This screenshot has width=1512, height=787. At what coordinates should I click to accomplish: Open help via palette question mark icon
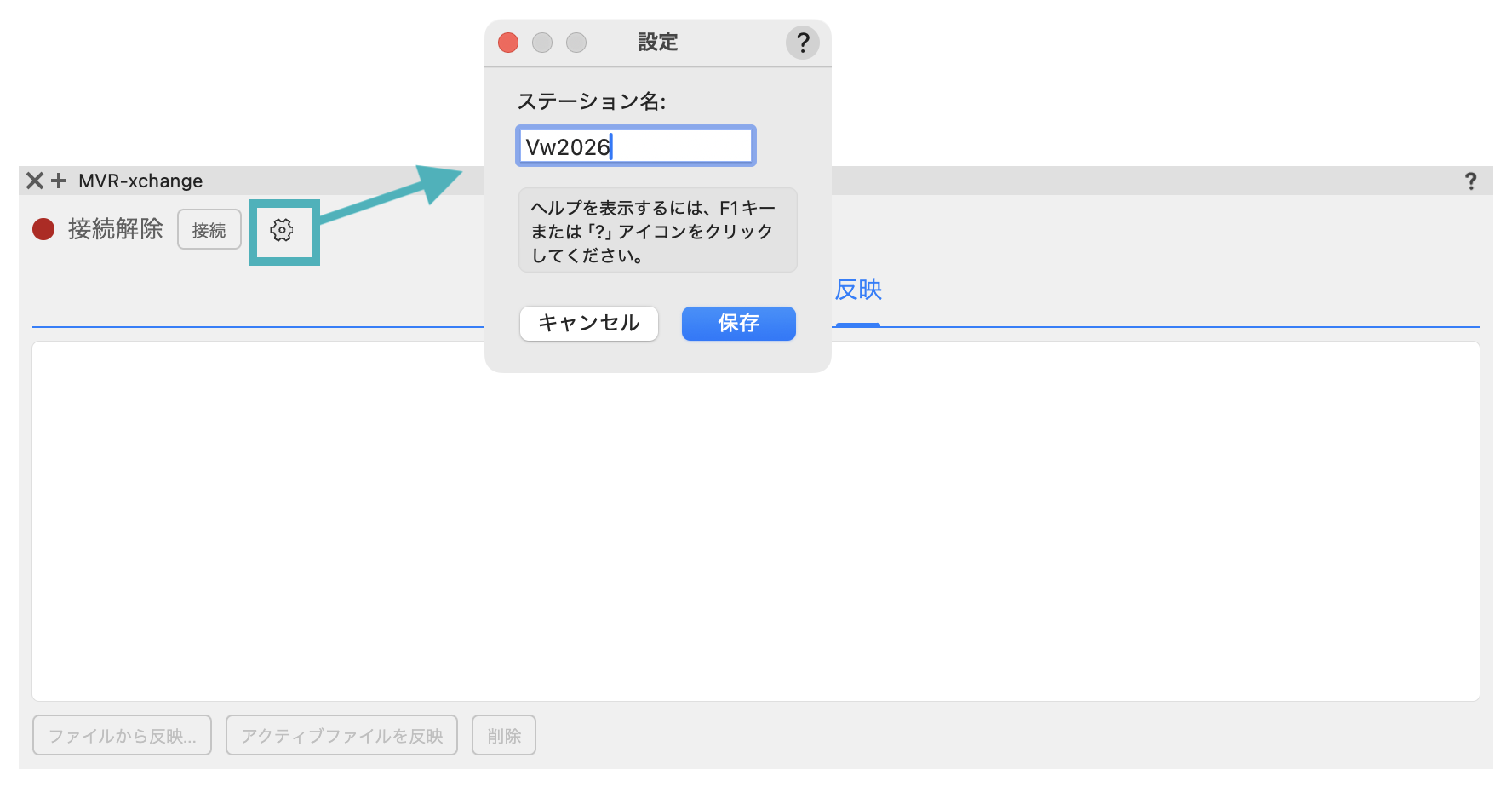(x=1470, y=181)
